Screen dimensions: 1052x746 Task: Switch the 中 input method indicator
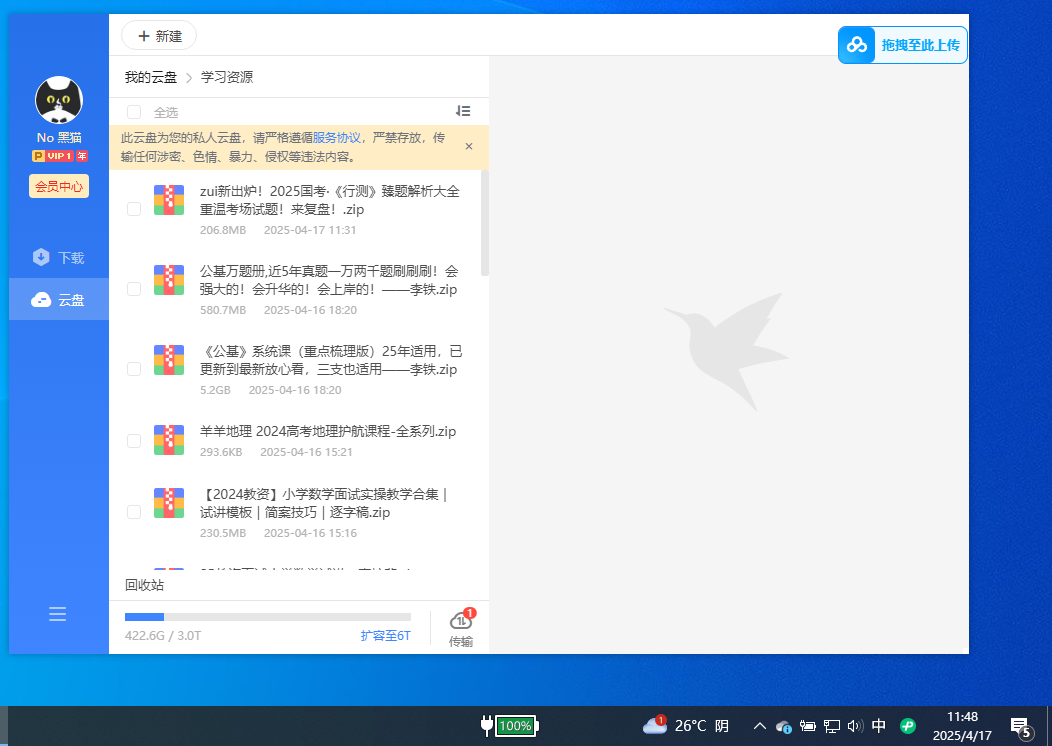(x=878, y=726)
